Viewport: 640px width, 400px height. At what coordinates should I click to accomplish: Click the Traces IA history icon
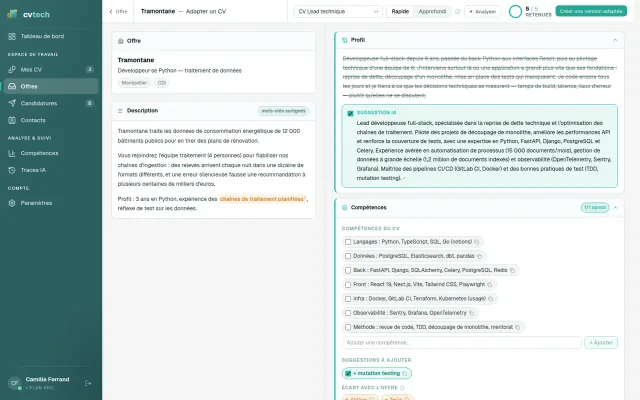tap(12, 170)
